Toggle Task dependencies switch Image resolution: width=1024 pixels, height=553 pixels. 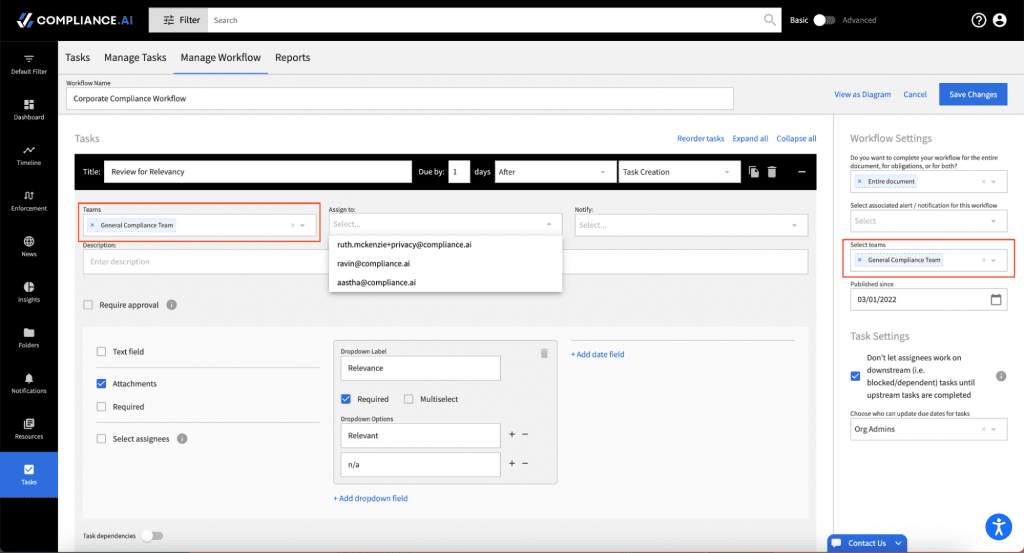(152, 536)
